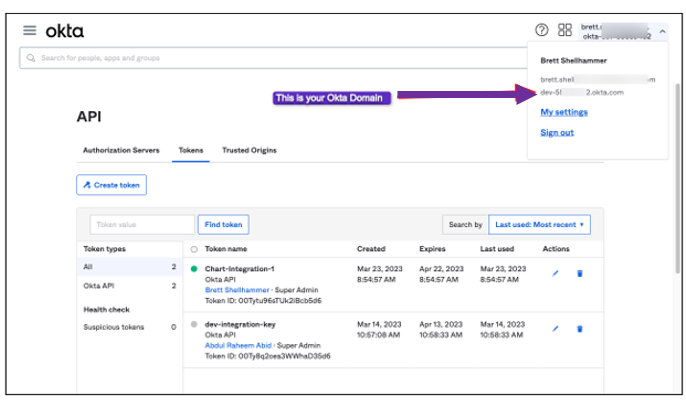686x405 pixels.
Task: Click the Find token button
Action: [x=224, y=224]
